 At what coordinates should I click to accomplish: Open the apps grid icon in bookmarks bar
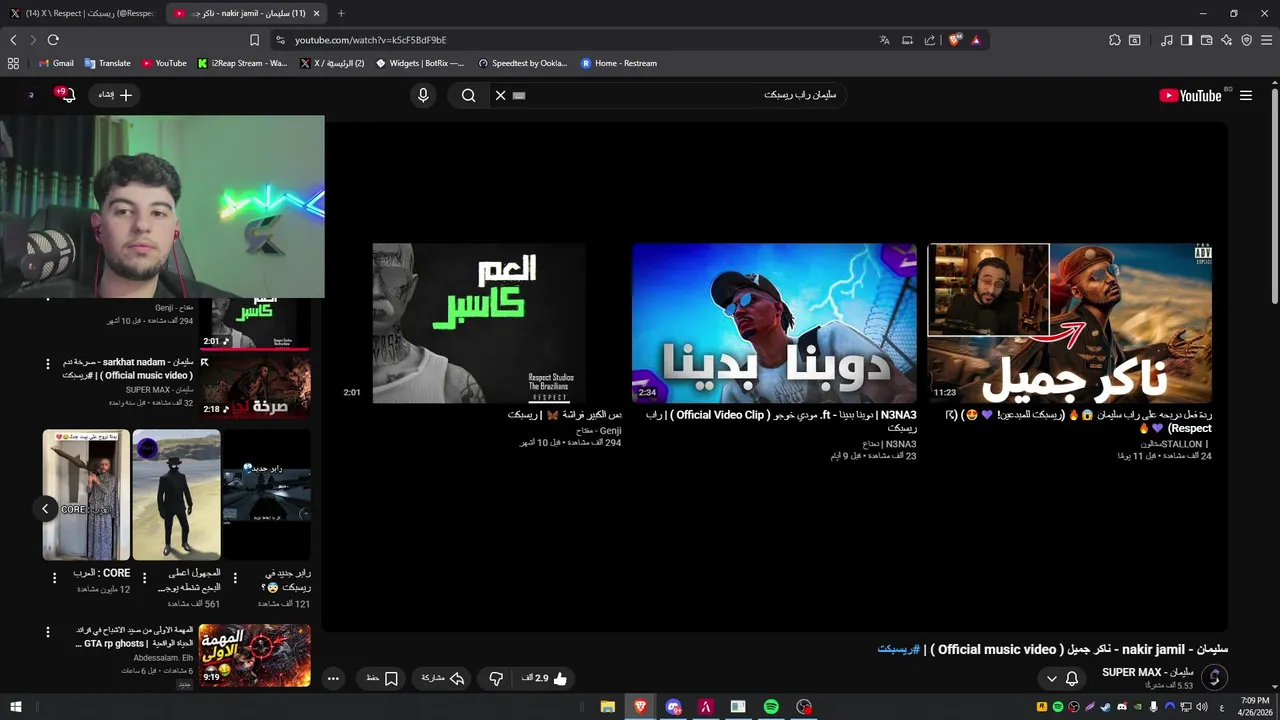[13, 63]
